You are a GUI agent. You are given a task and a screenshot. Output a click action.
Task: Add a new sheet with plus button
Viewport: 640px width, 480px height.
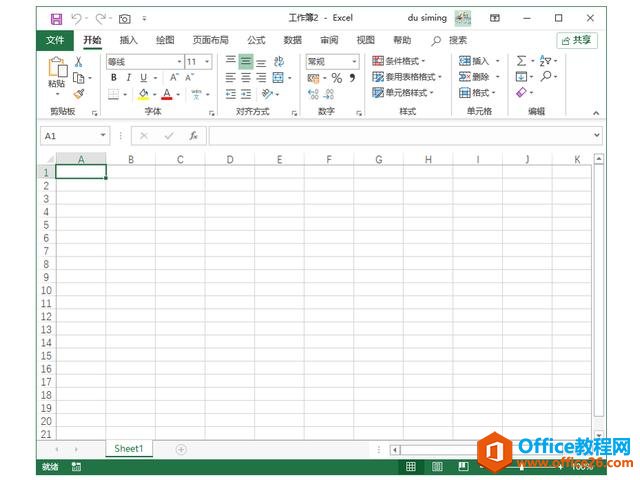tap(181, 449)
